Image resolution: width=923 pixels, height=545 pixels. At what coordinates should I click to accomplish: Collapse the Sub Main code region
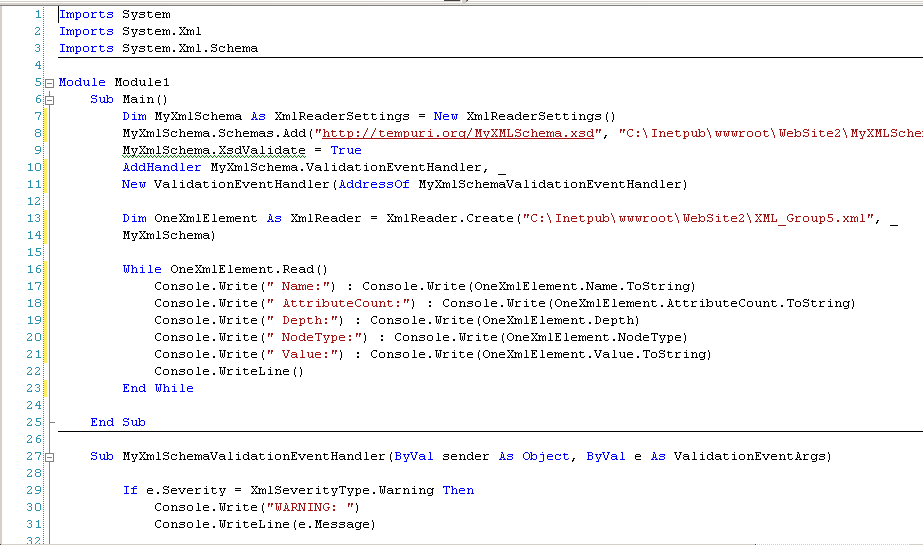coord(48,100)
